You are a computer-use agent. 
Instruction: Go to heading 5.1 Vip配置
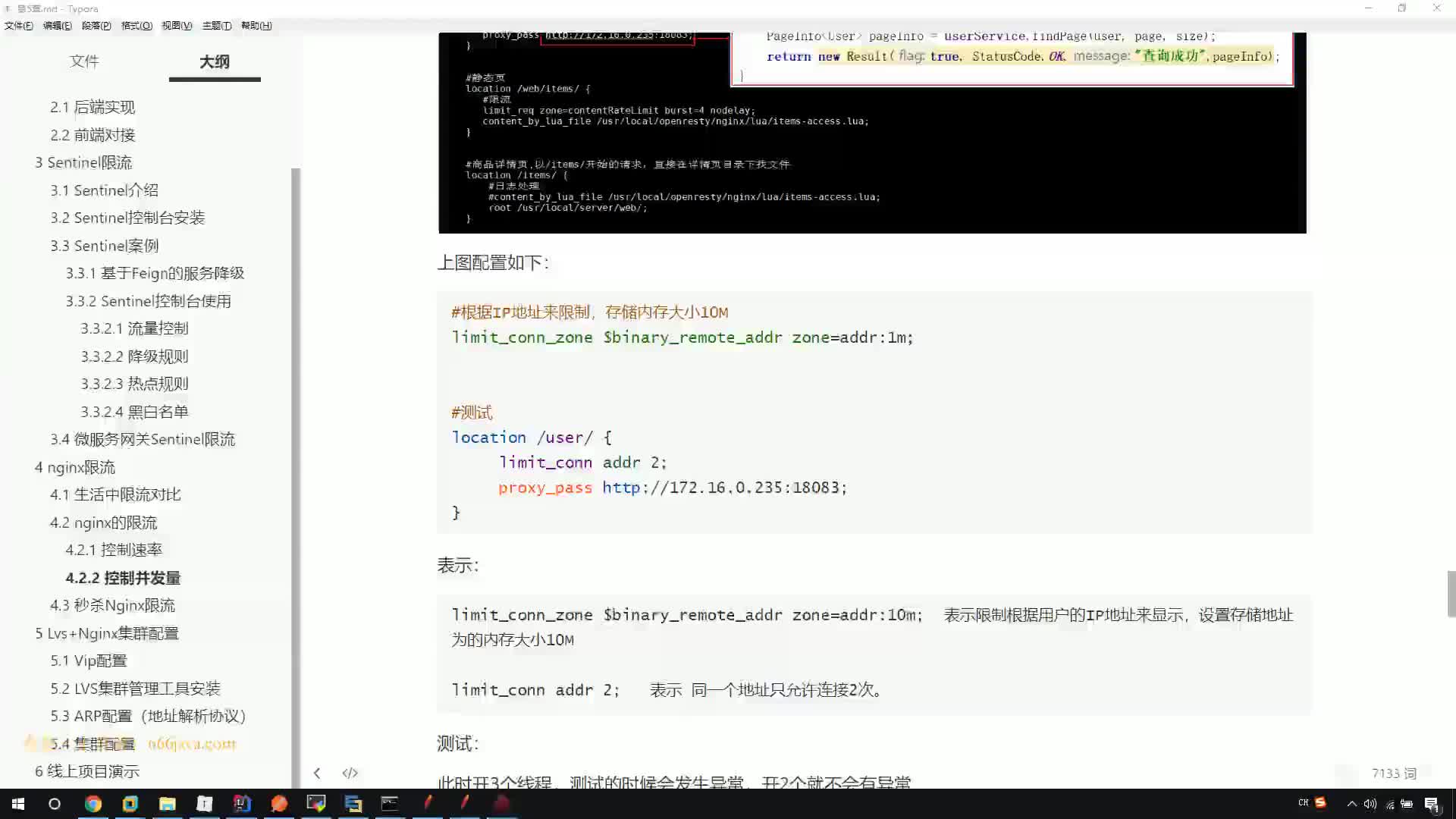tap(88, 661)
